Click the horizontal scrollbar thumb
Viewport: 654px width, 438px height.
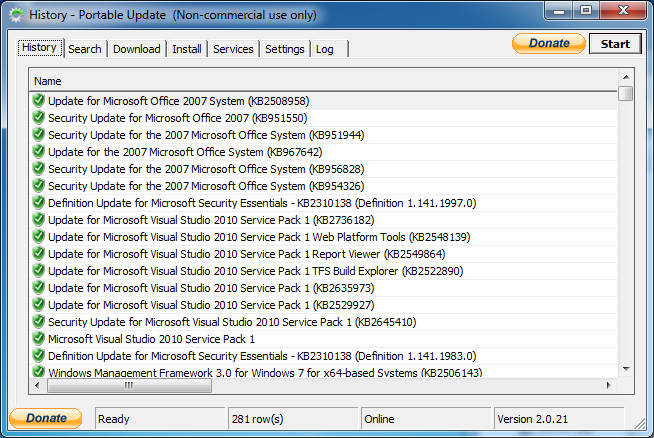pyautogui.click(x=129, y=385)
